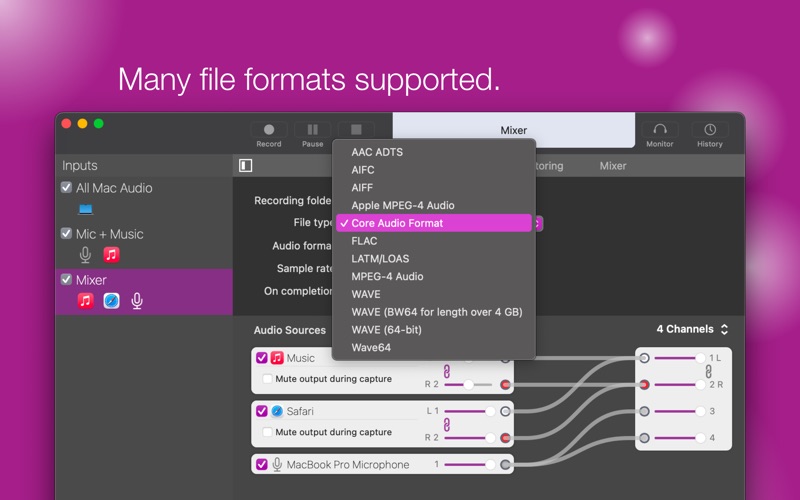Choose AIFC file type

tap(434, 170)
